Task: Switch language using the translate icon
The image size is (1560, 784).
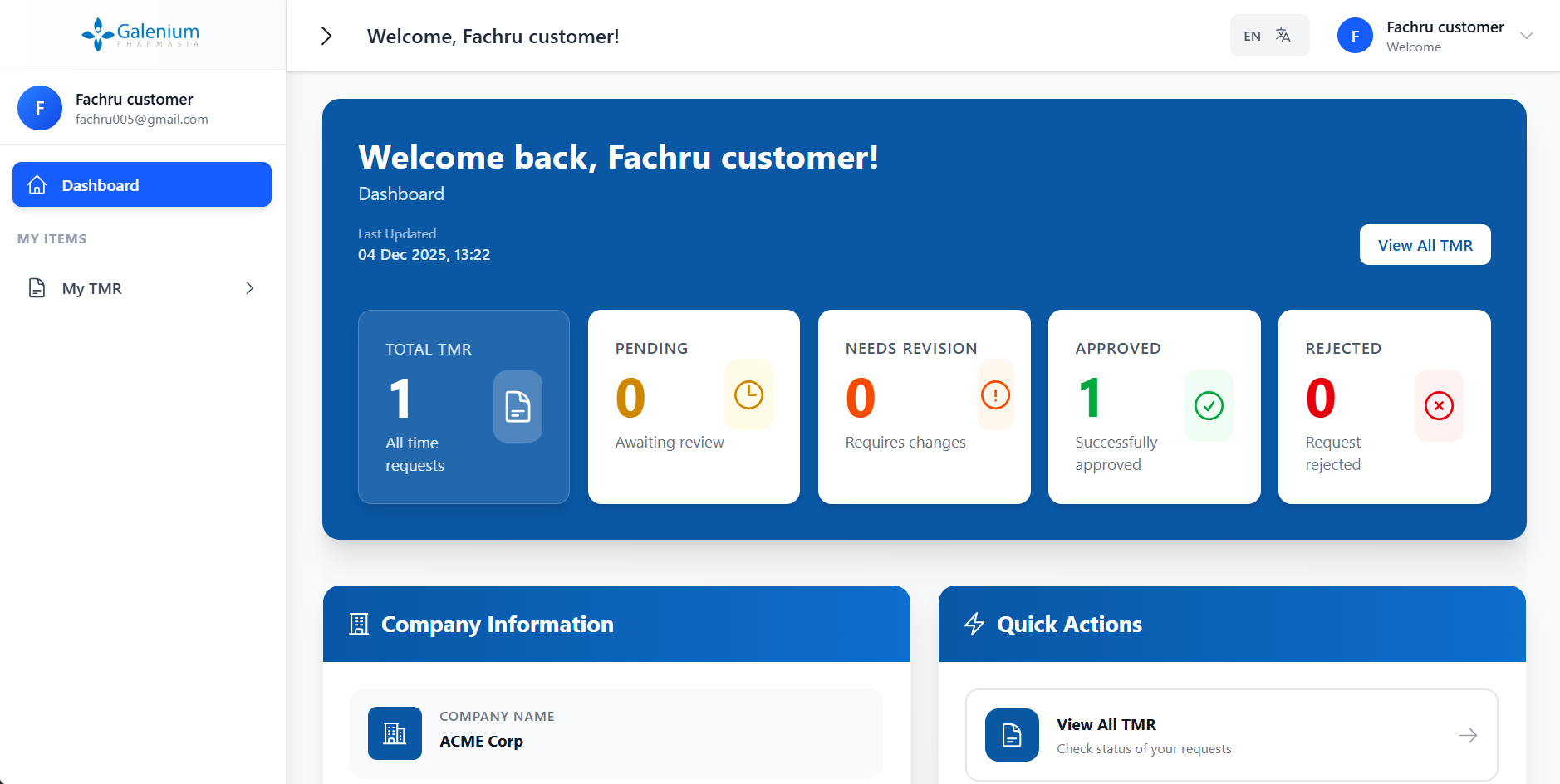Action: 1283,35
